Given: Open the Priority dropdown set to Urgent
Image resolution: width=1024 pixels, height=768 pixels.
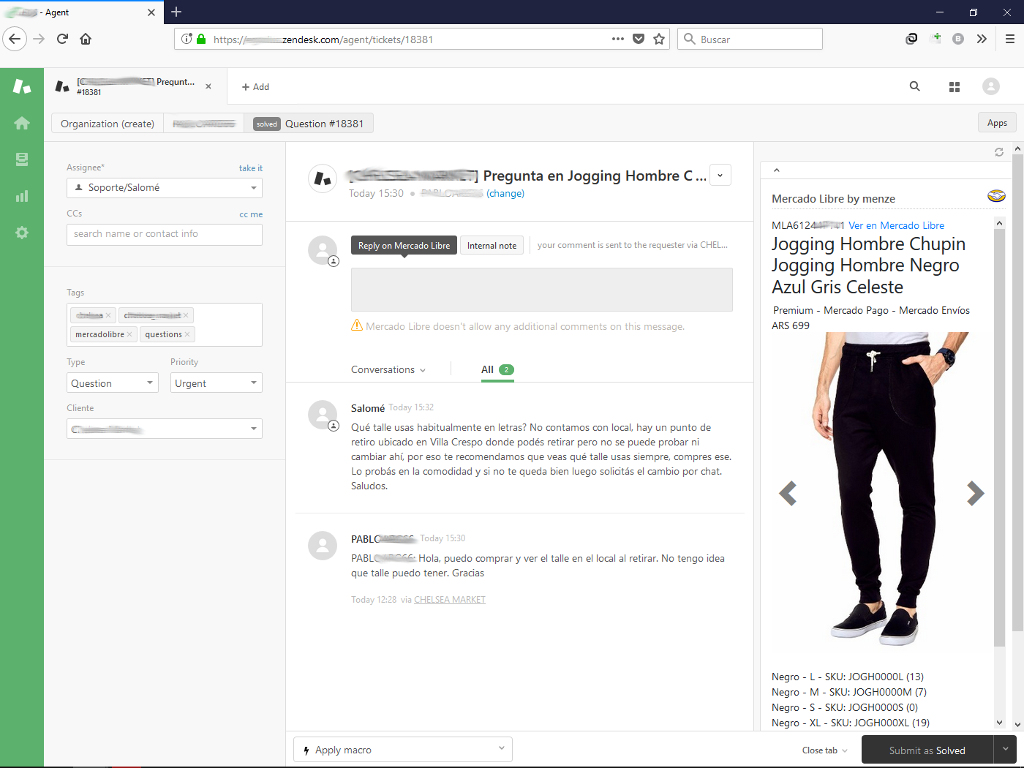Looking at the screenshot, I should (215, 383).
